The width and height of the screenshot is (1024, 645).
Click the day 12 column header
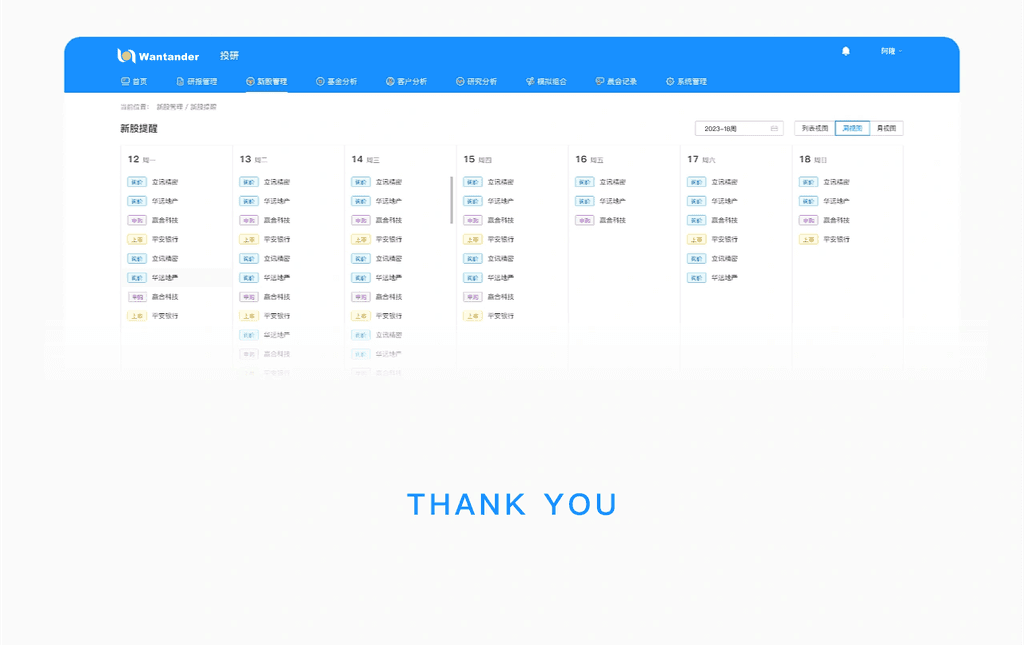(x=142, y=159)
